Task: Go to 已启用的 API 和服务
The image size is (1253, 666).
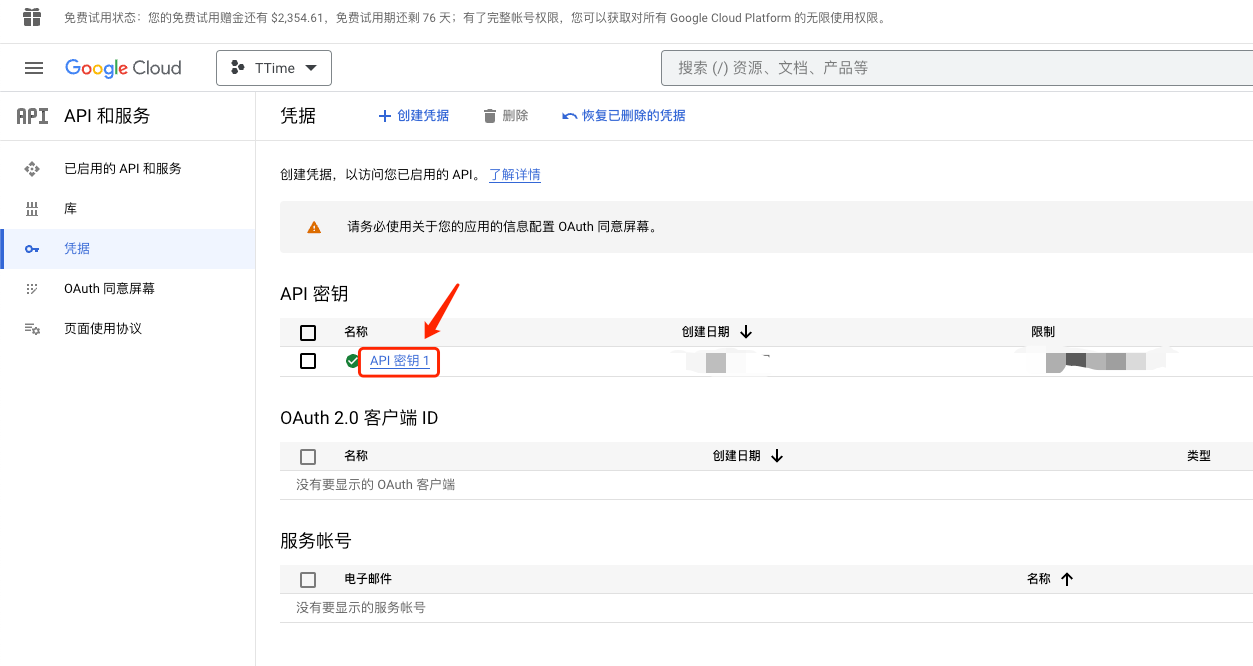Action: (123, 169)
